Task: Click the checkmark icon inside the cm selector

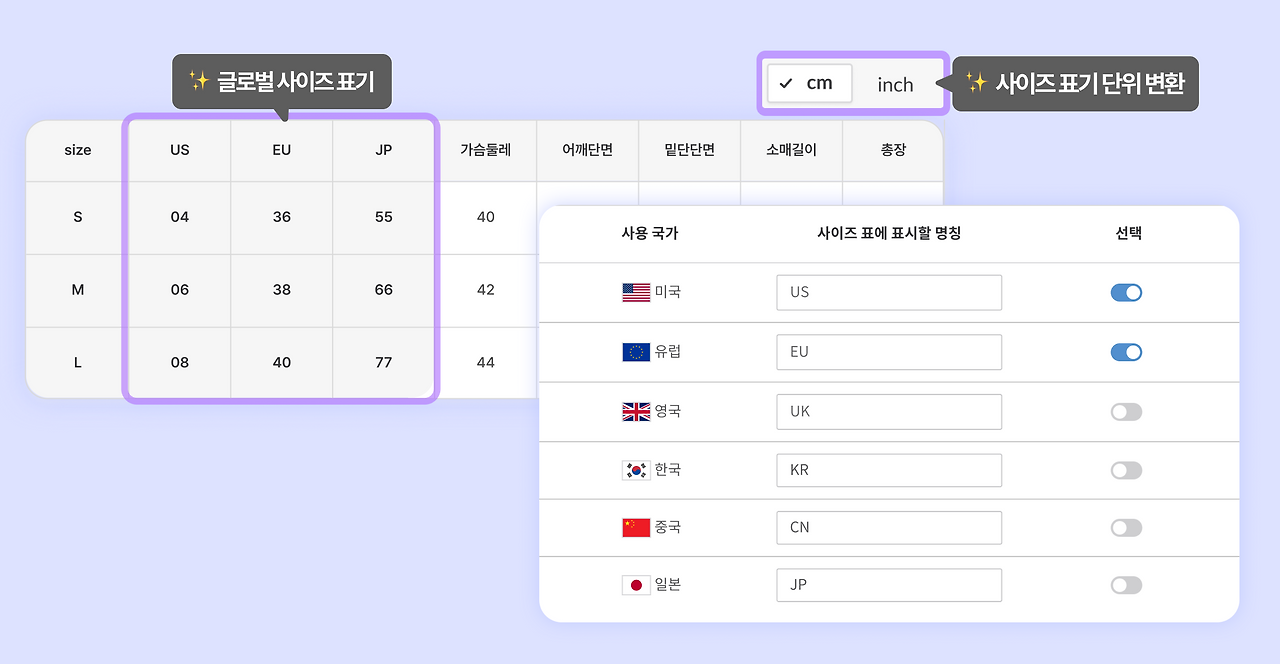Action: pos(787,84)
